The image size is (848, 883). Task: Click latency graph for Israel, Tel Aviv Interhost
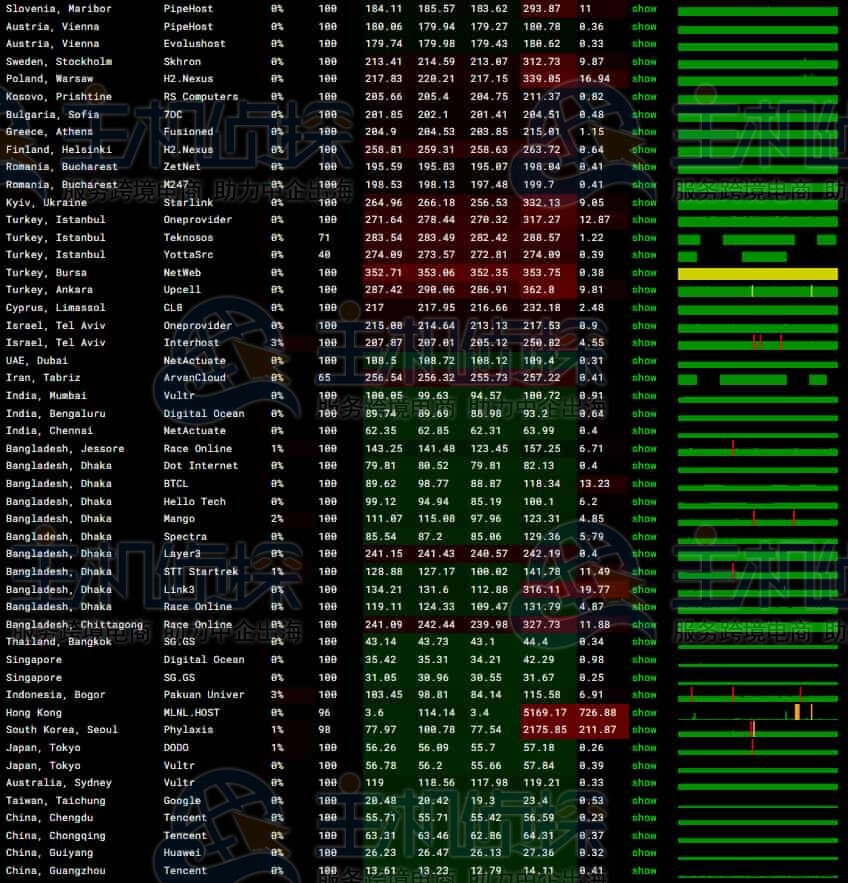pyautogui.click(x=757, y=343)
